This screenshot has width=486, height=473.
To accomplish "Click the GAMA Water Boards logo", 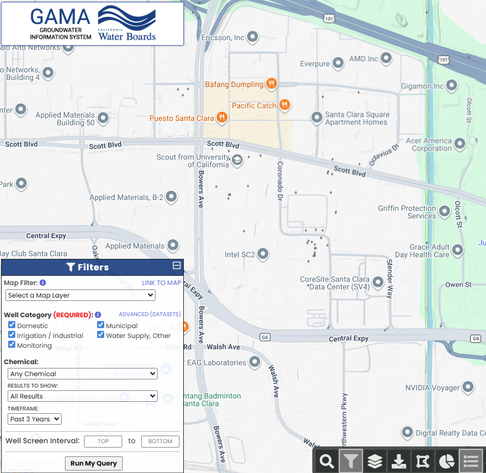I will coord(93,24).
